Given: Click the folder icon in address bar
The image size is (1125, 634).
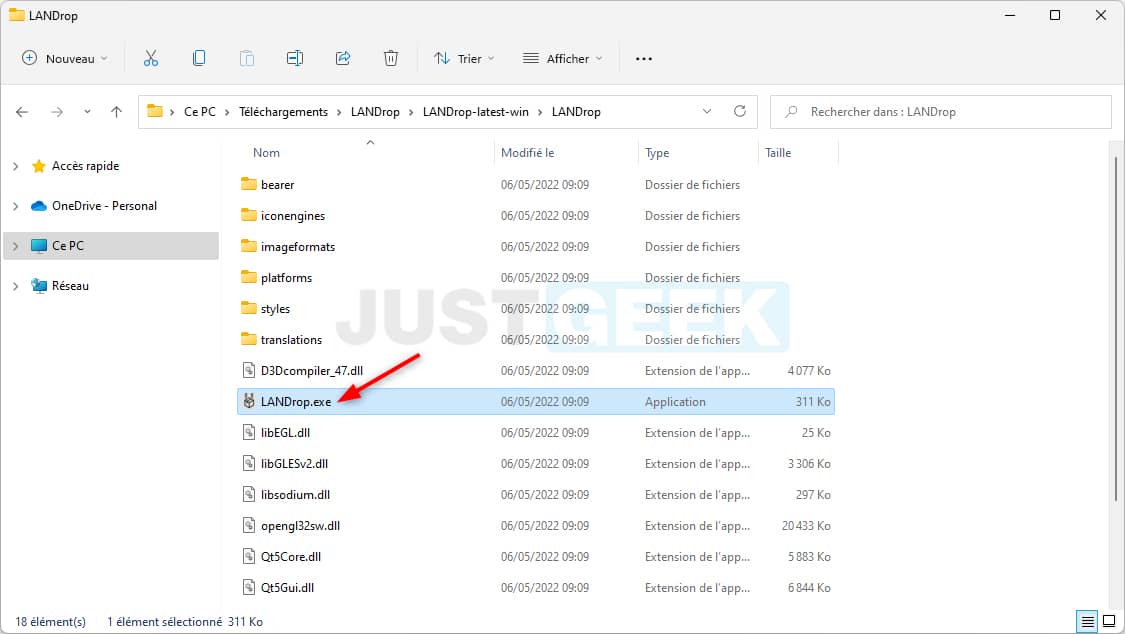Looking at the screenshot, I should [155, 111].
